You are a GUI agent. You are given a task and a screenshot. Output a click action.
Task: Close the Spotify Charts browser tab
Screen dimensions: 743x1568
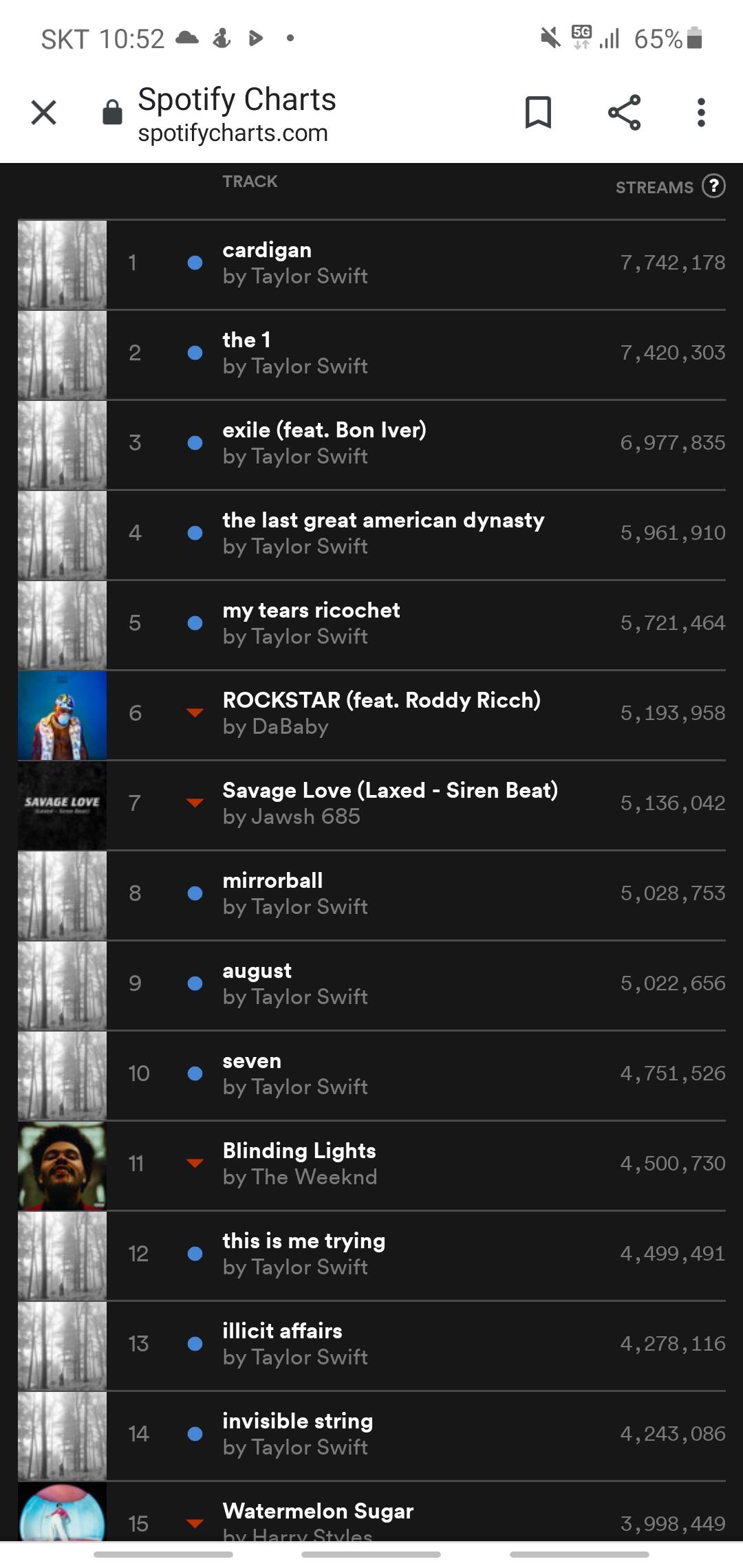pos(44,112)
